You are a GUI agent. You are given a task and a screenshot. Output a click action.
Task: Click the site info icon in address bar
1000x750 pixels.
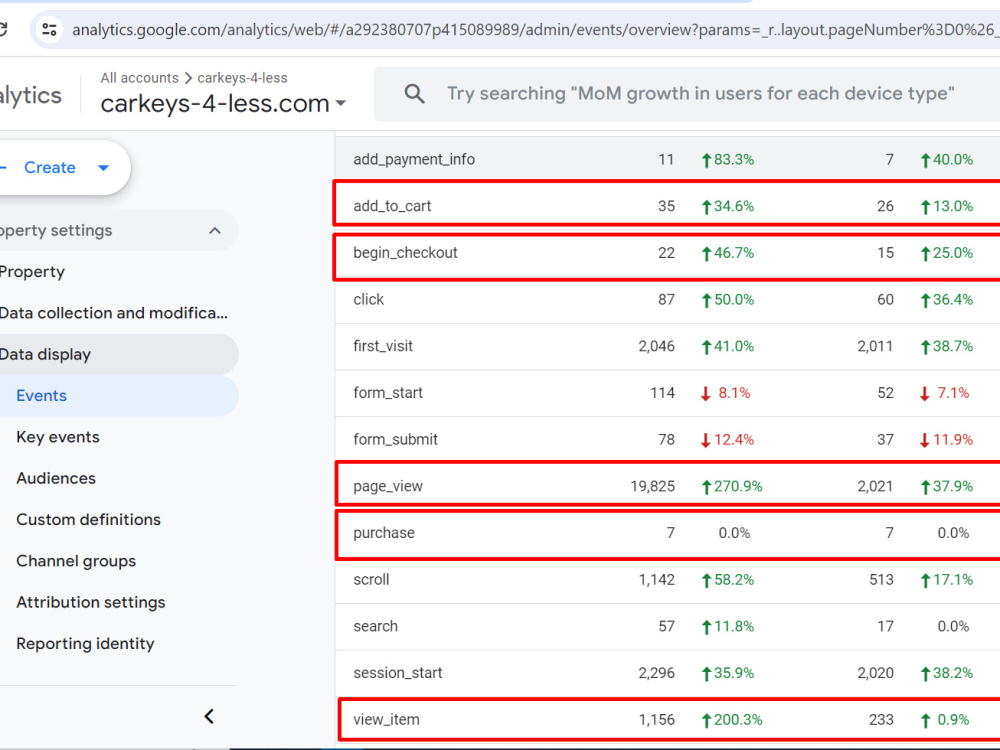tap(49, 29)
